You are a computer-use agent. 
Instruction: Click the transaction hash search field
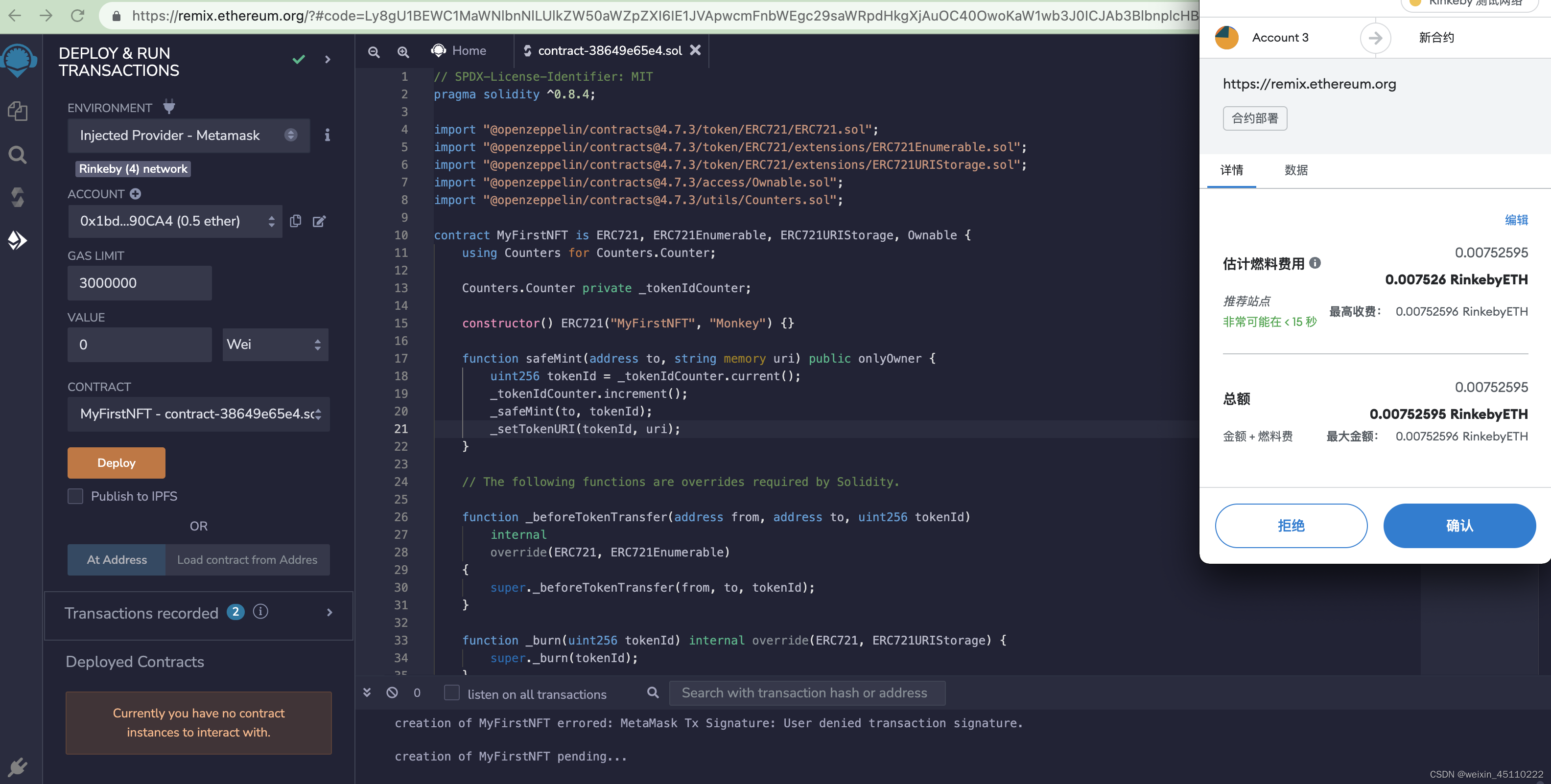coord(806,693)
